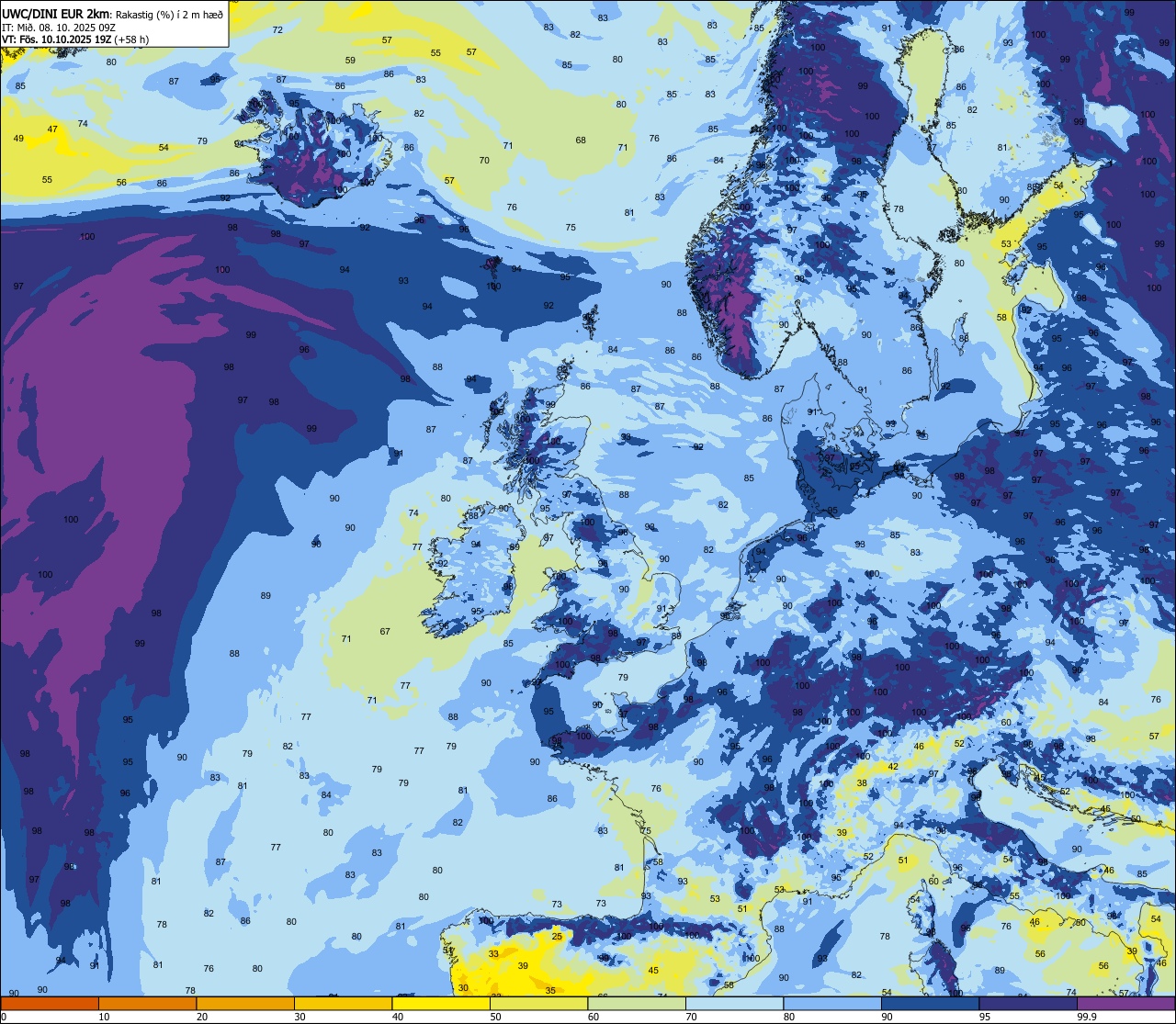Click the humidity value "38" on the map
This screenshot has width=1176, height=1024.
pos(862,783)
